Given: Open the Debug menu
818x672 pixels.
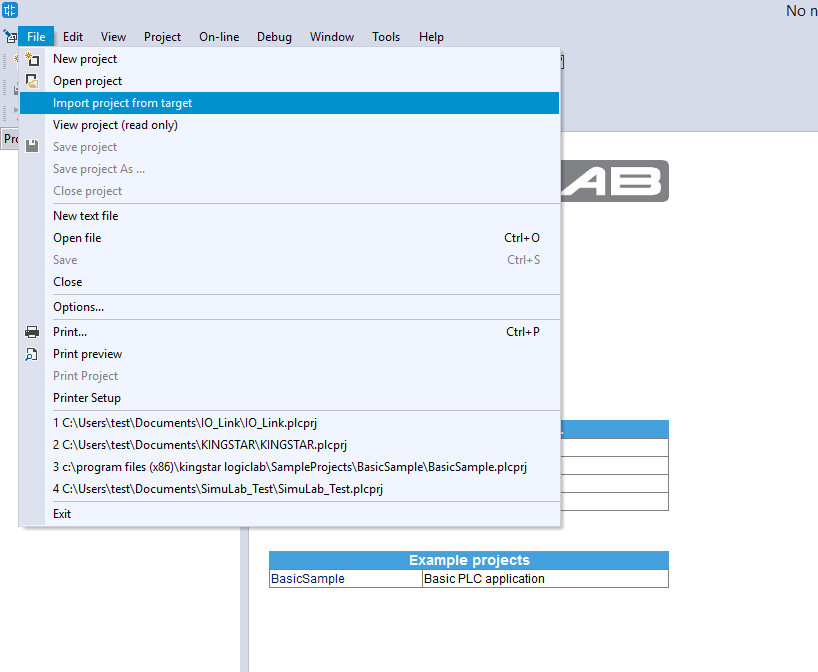Looking at the screenshot, I should (274, 37).
